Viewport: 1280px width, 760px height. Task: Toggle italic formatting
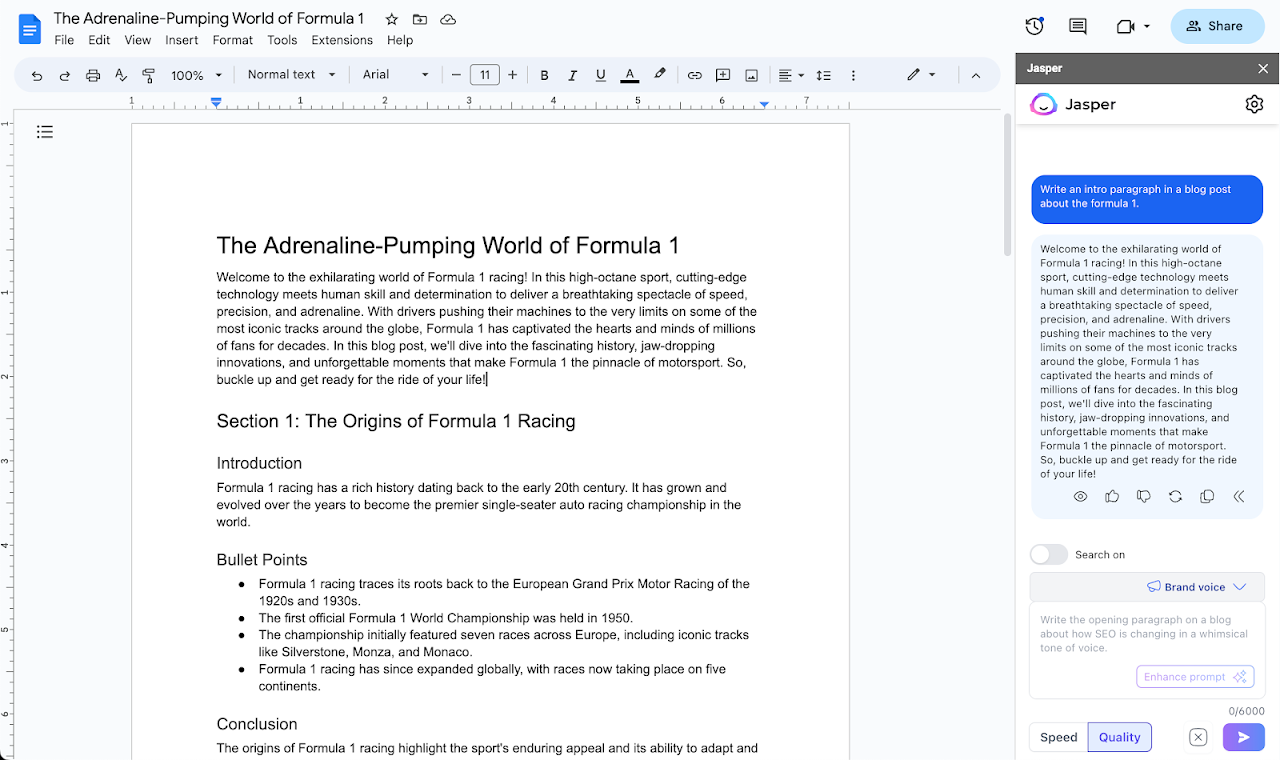572,75
